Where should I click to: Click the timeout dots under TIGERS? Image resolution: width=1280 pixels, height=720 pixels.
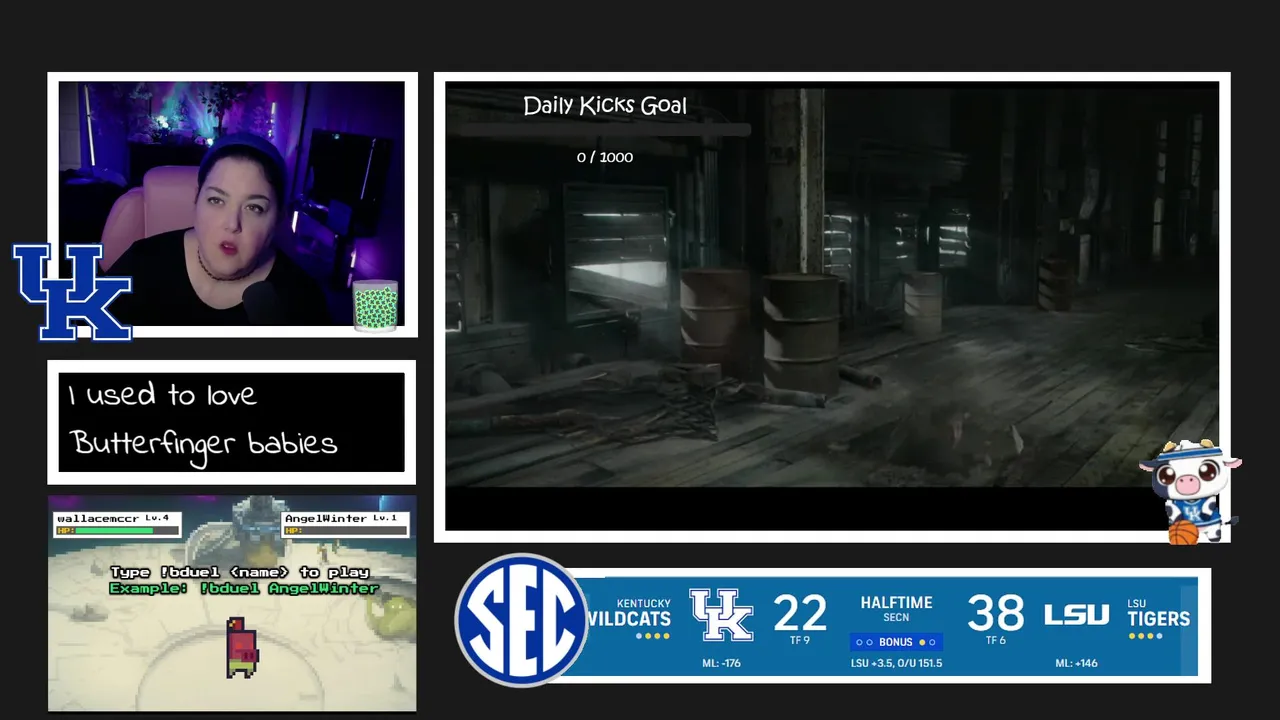pyautogui.click(x=1145, y=636)
